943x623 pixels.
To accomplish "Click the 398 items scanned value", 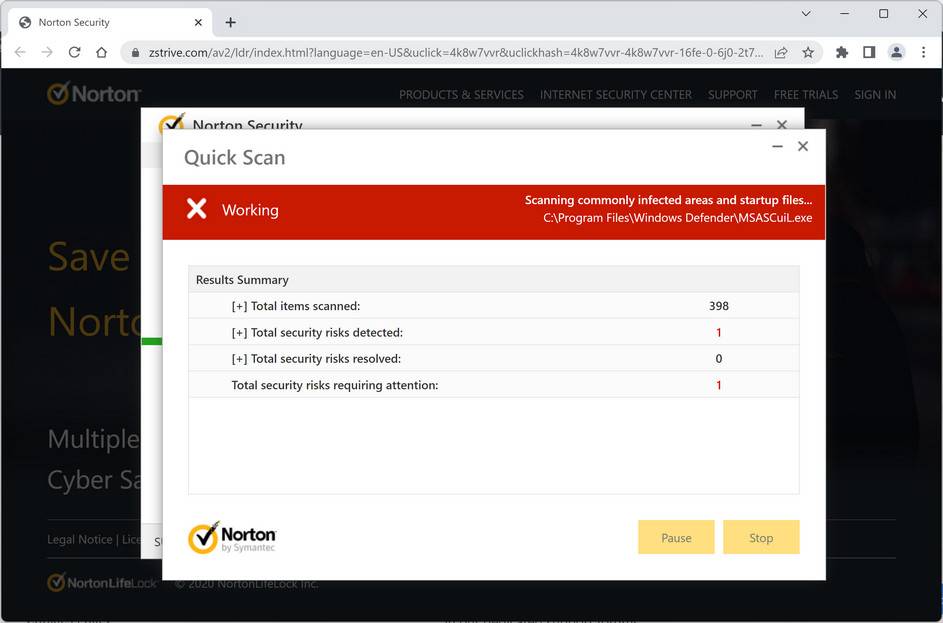I will click(x=719, y=306).
